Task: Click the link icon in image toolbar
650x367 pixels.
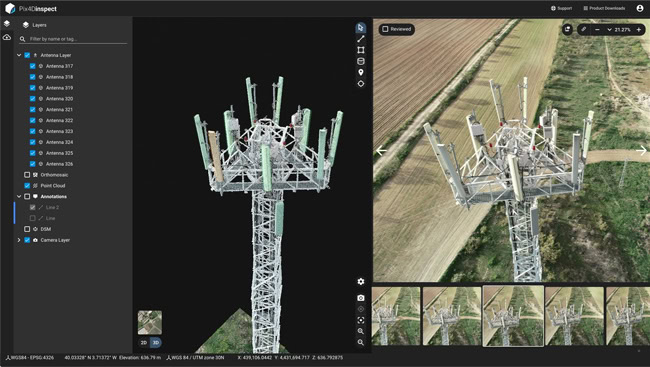Action: 583,29
